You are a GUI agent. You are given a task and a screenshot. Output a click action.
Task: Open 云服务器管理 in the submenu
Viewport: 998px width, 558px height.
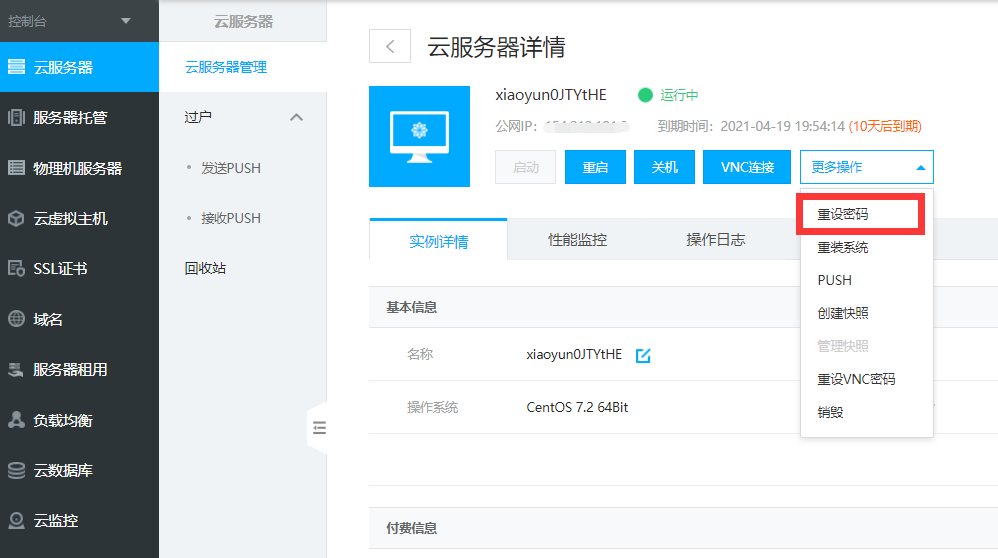[226, 67]
